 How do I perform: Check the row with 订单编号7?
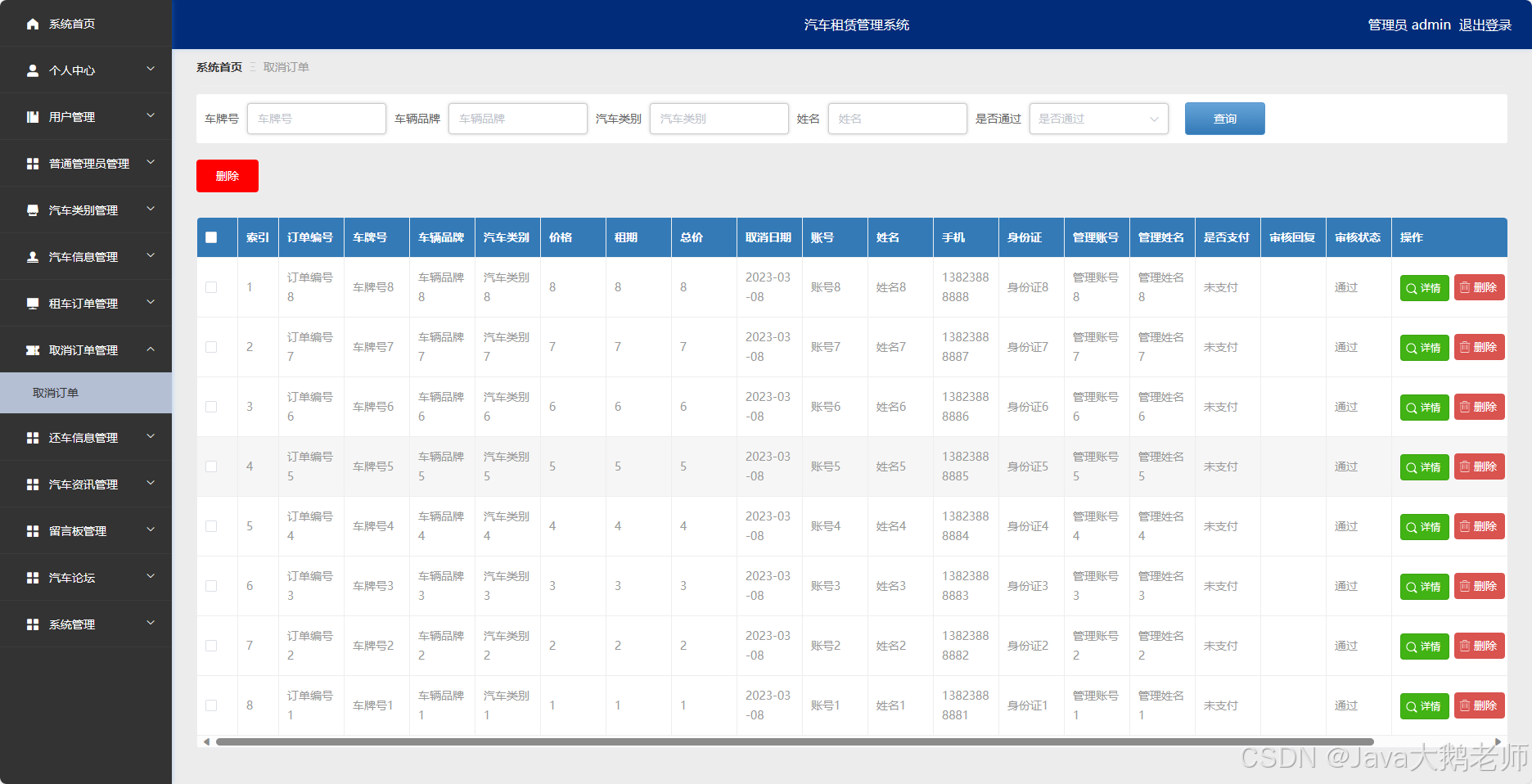(211, 347)
